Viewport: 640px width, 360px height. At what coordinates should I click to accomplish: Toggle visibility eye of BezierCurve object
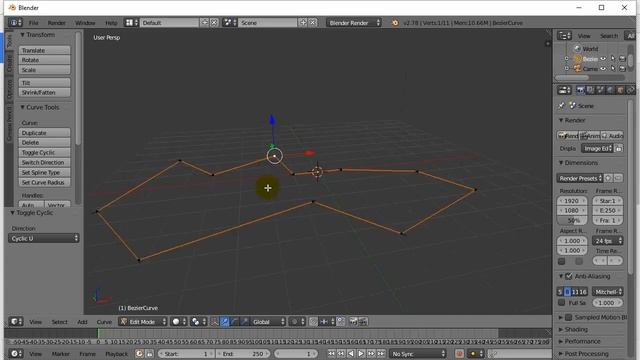pyautogui.click(x=603, y=58)
